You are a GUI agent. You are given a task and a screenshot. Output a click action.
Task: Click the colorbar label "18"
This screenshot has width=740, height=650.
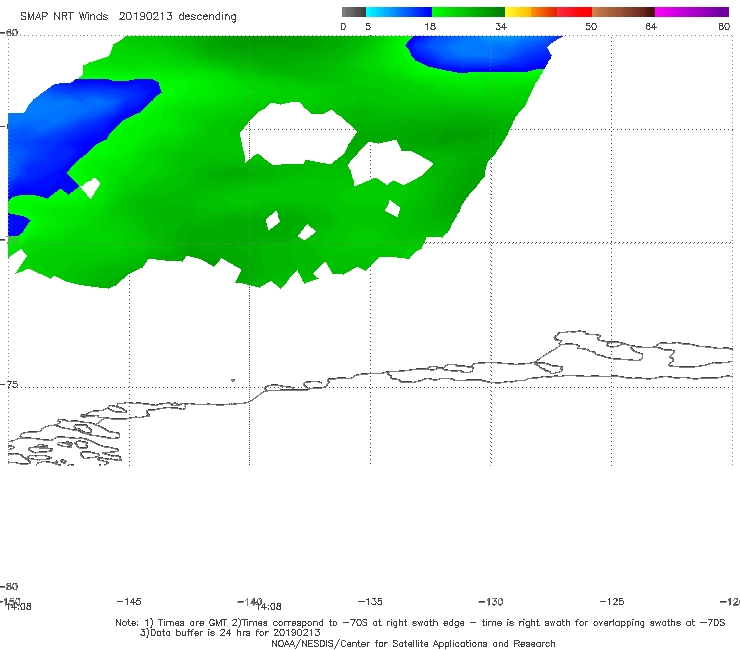click(x=430, y=26)
